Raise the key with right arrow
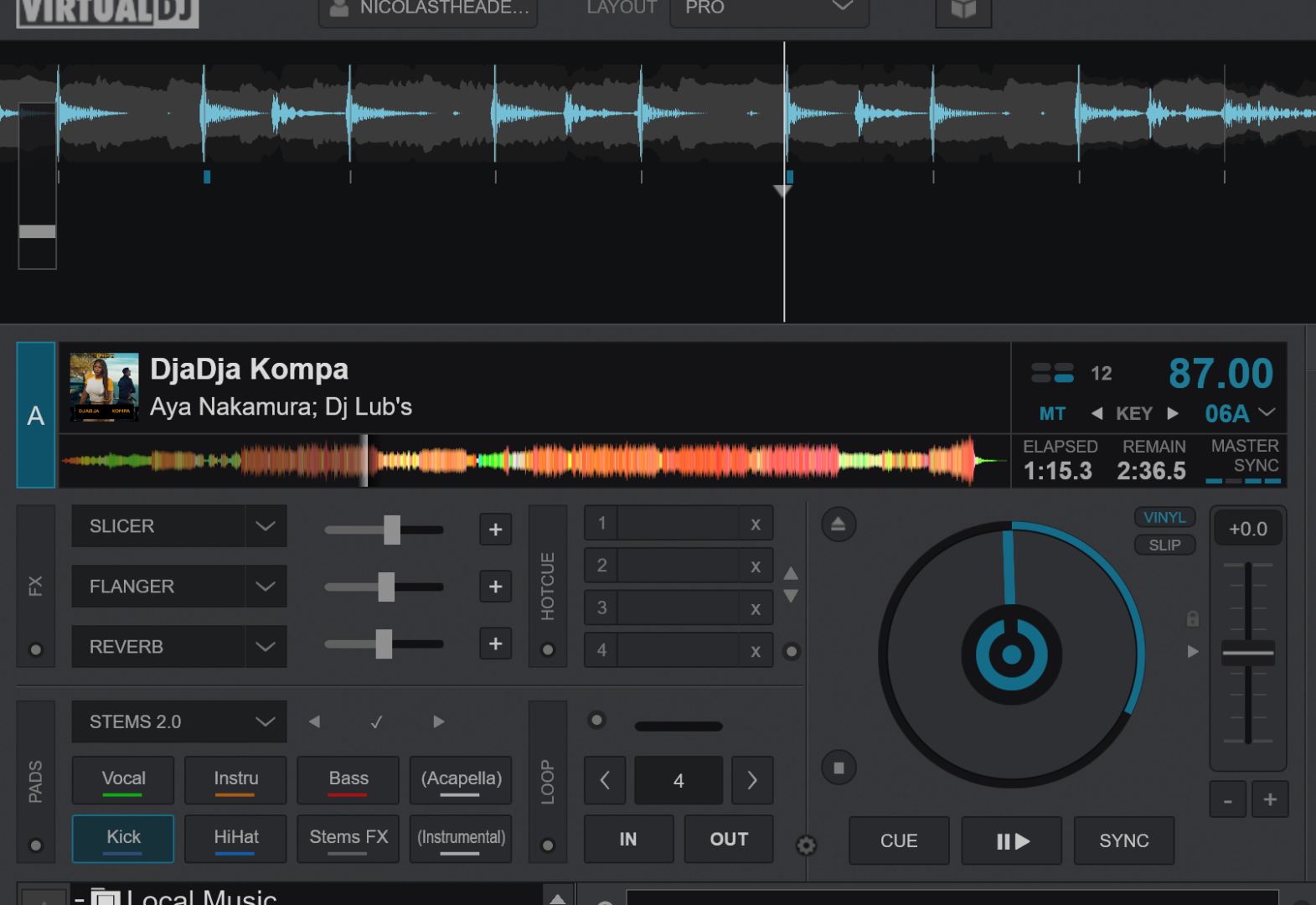Viewport: 1316px width, 905px height. 1173,413
